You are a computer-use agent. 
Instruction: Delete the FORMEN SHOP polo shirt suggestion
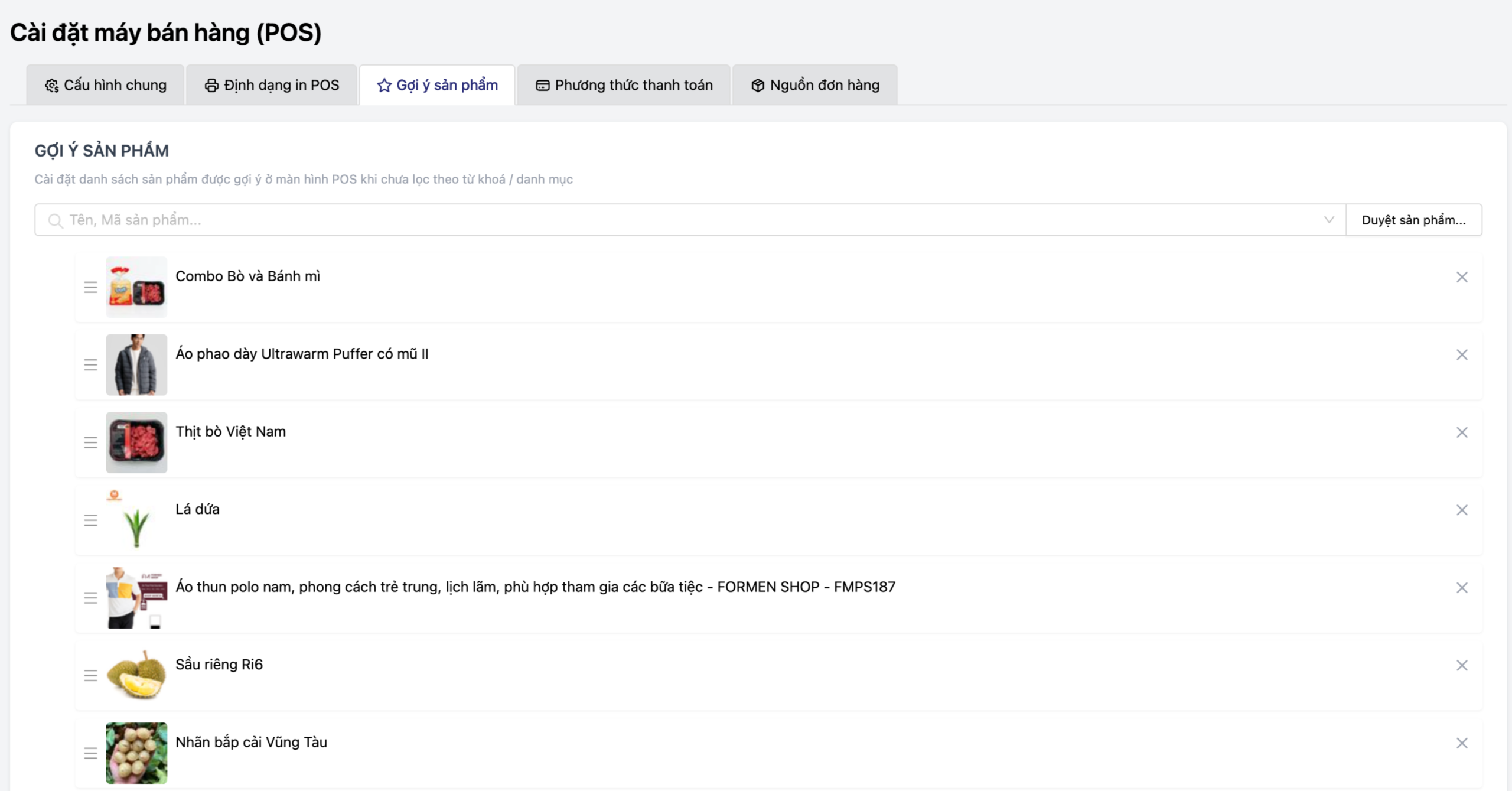[1461, 588]
